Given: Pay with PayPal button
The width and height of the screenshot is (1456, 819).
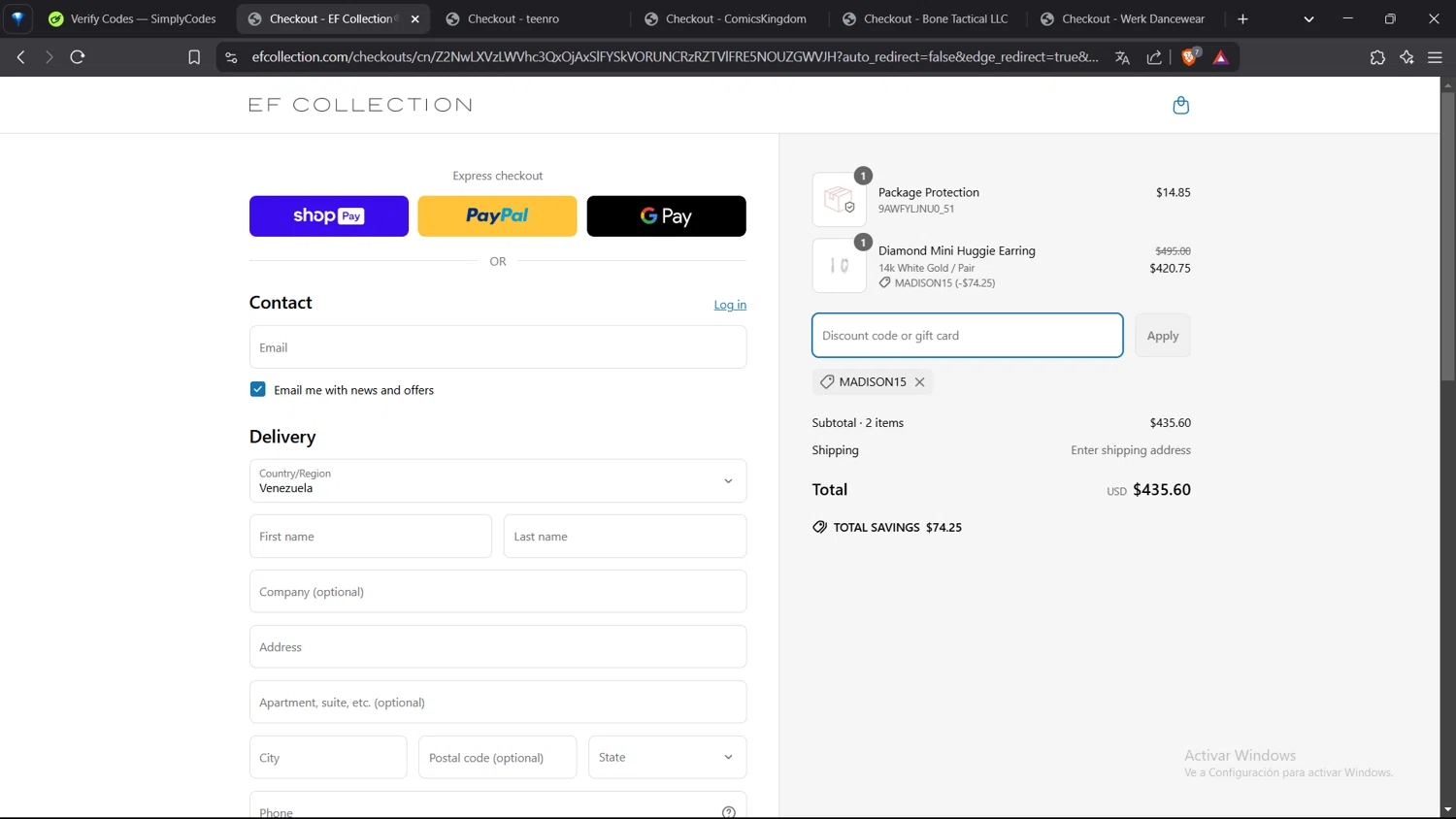Looking at the screenshot, I should click(497, 215).
